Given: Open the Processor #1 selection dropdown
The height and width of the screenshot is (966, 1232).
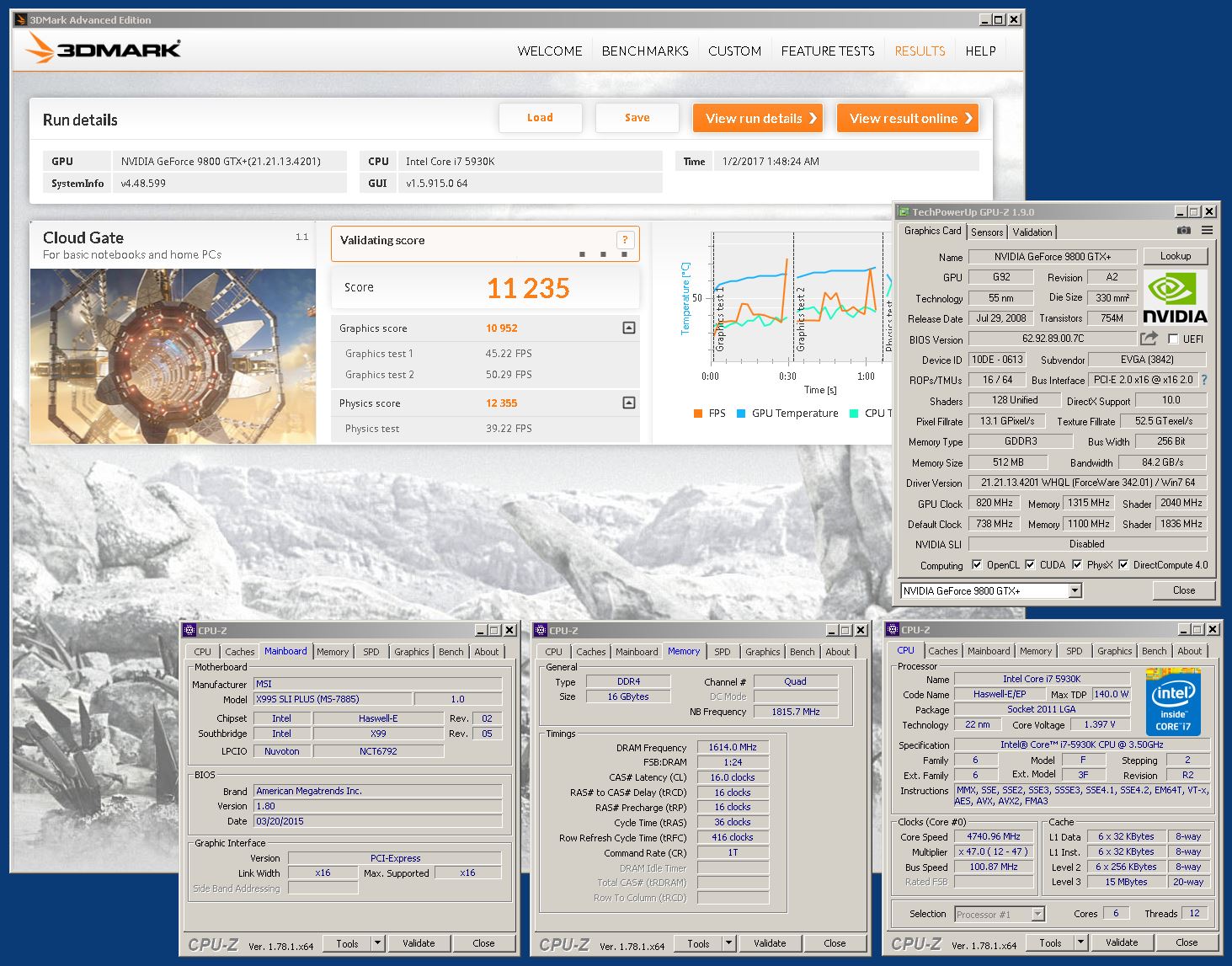Looking at the screenshot, I should click(x=1037, y=914).
